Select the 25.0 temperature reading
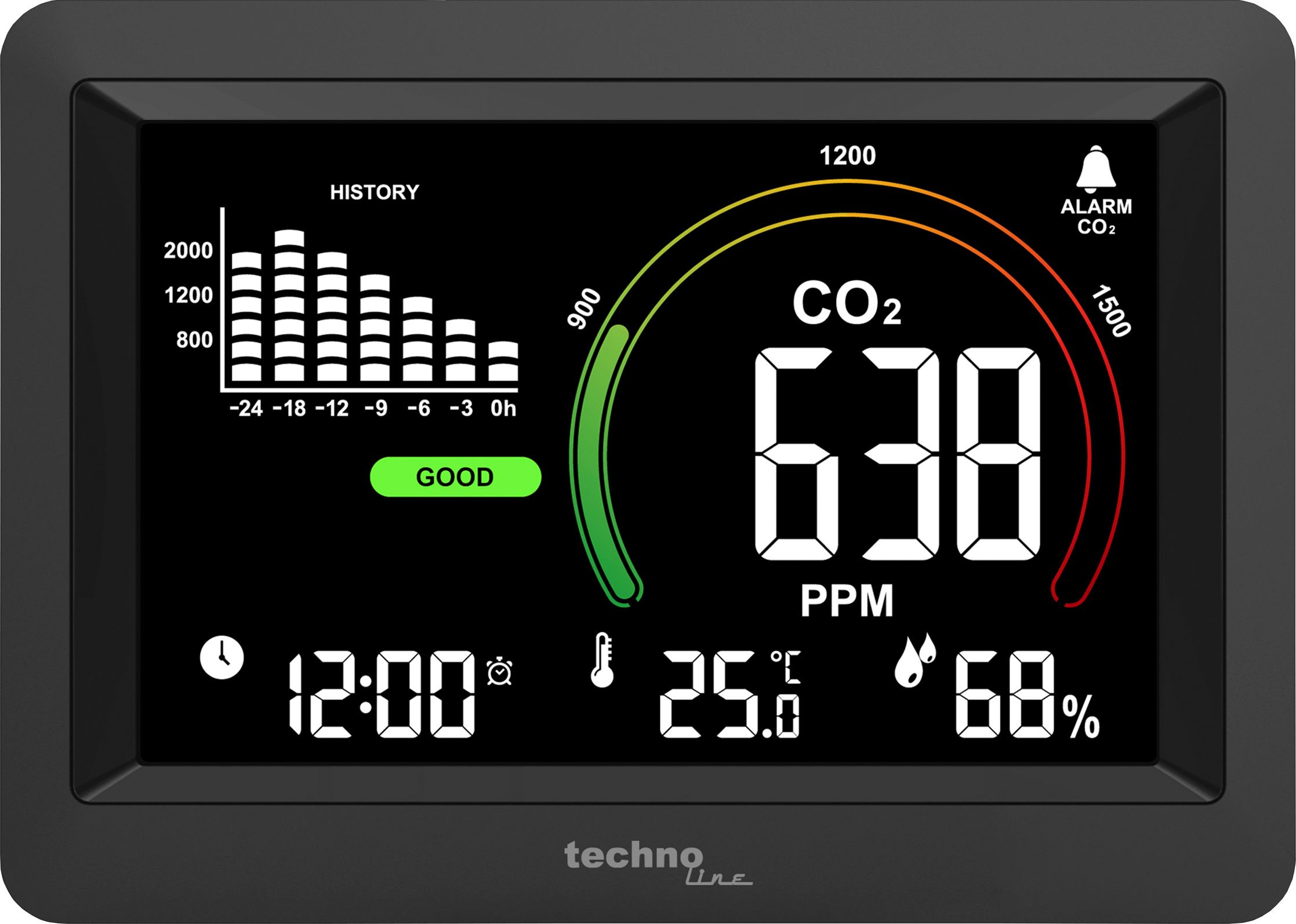Screen dimensions: 1296x924 pyautogui.click(x=729, y=694)
